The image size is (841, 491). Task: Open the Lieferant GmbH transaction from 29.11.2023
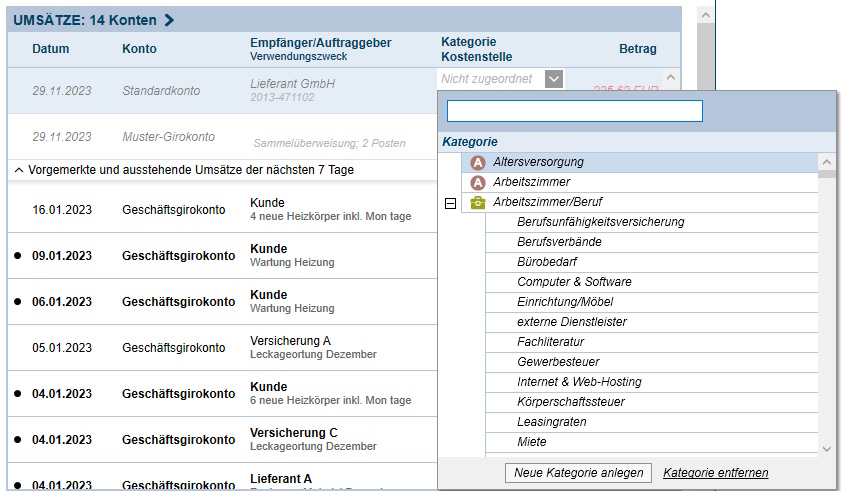222,91
